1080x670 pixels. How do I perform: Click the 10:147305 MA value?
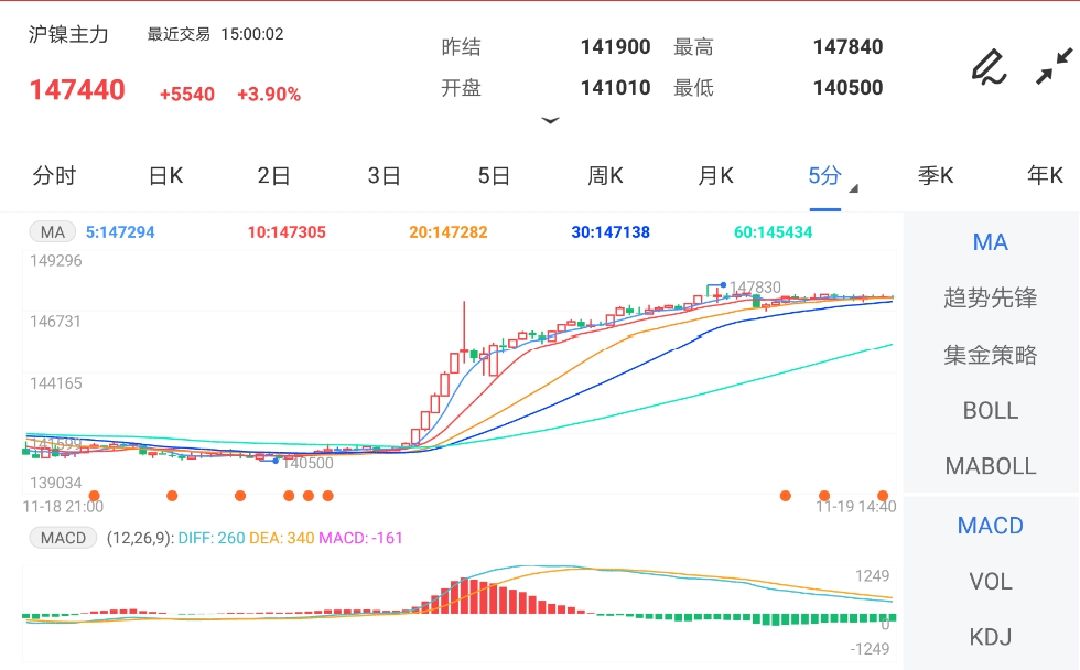click(x=287, y=233)
